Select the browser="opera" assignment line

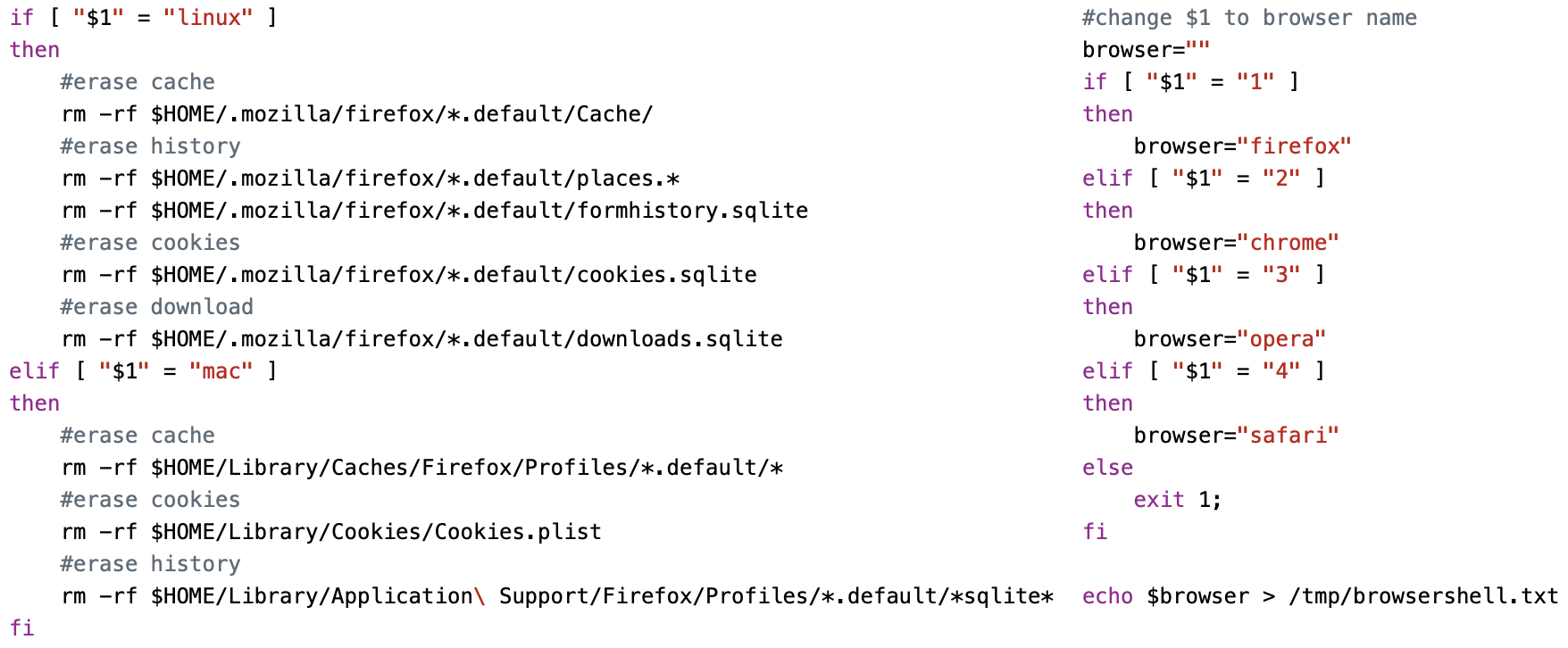pos(1230,339)
